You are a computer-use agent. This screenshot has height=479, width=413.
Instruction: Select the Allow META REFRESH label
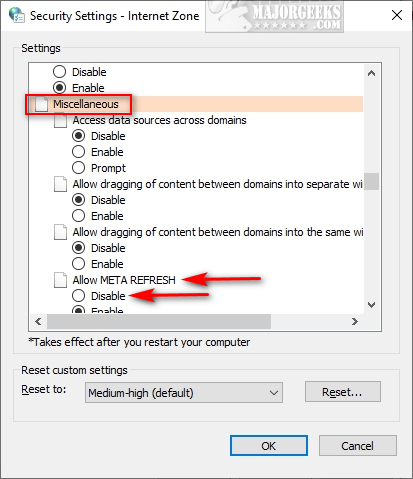pos(124,280)
